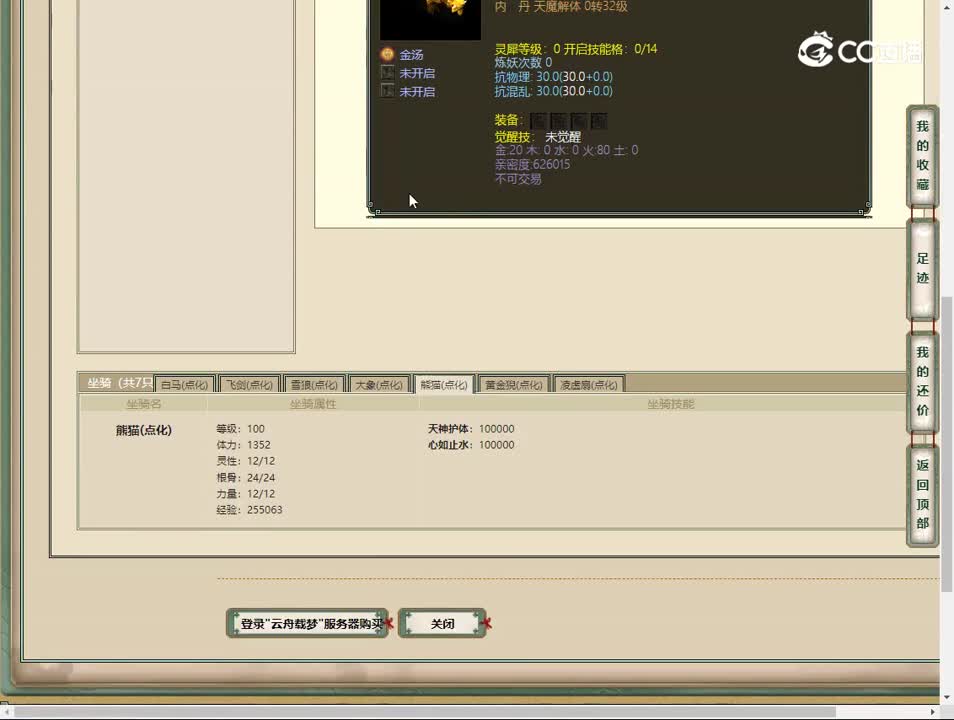Select the 熊猫(点化) mount tab
The image size is (954, 720).
(444, 385)
